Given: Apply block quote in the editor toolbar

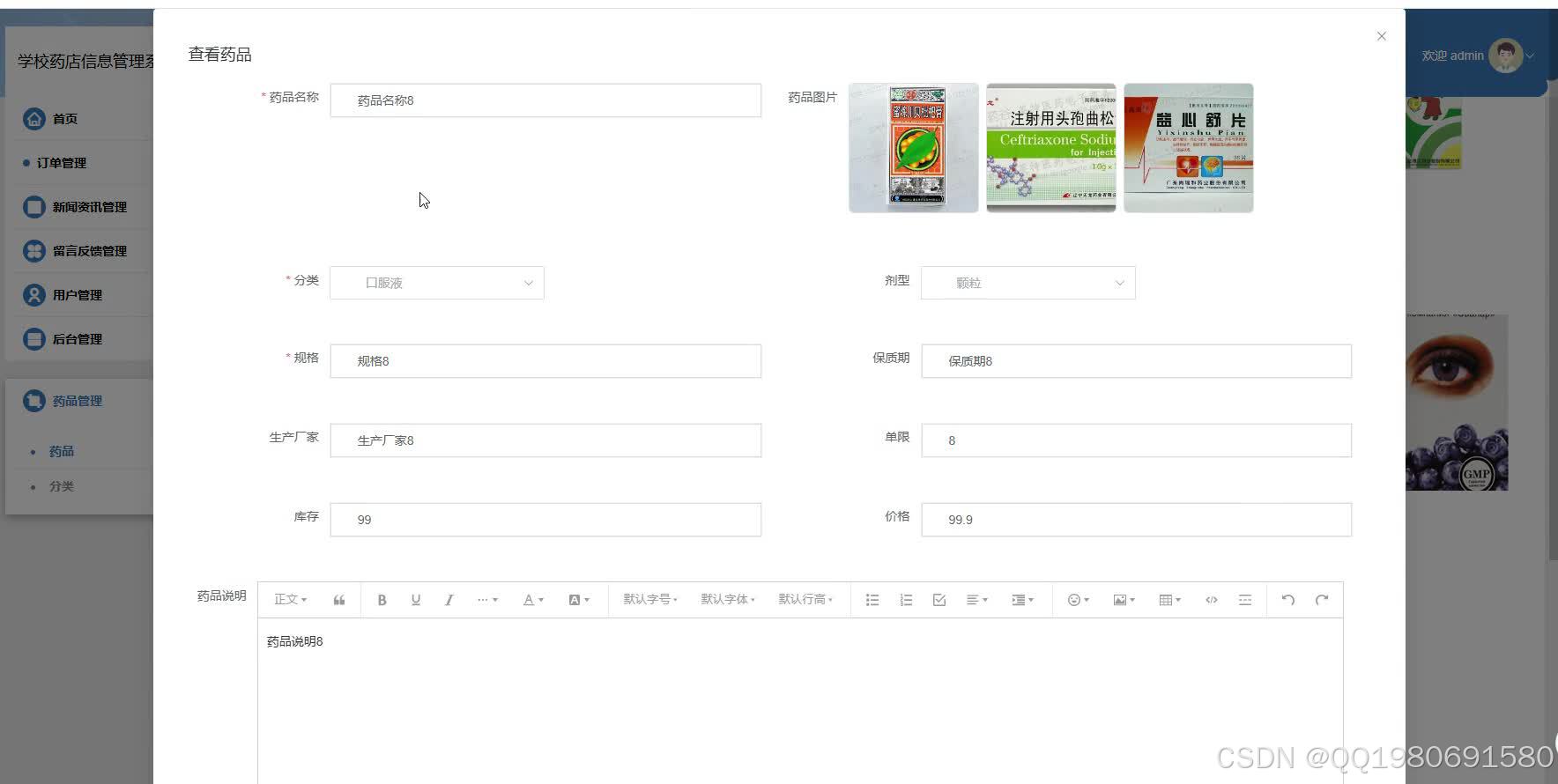Looking at the screenshot, I should click(339, 600).
